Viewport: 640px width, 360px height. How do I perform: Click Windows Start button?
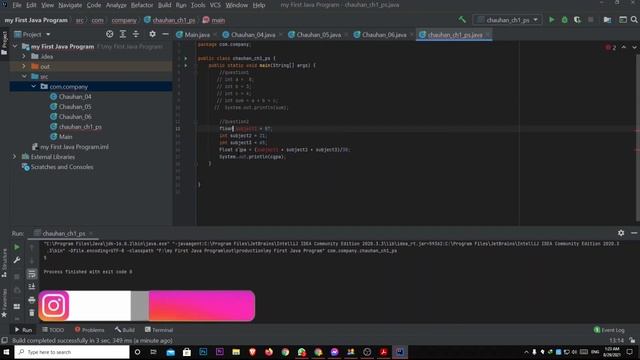coord(6,352)
